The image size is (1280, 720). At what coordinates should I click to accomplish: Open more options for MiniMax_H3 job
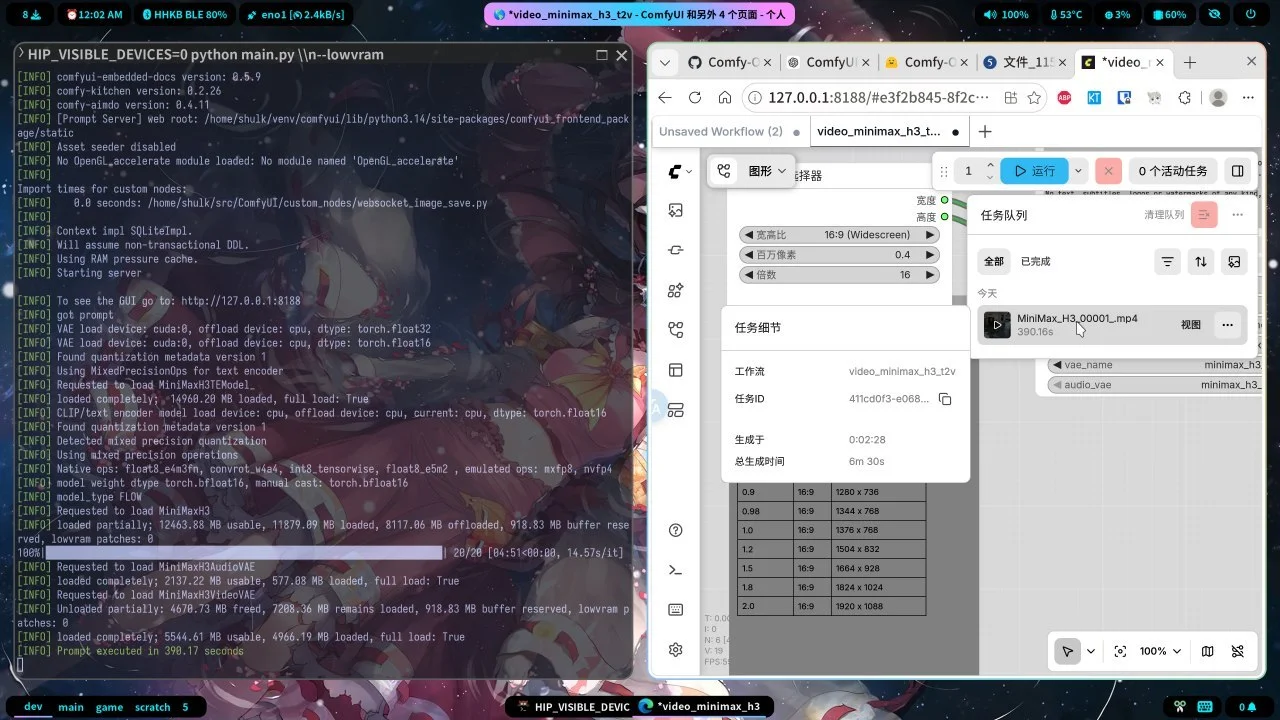[1227, 325]
